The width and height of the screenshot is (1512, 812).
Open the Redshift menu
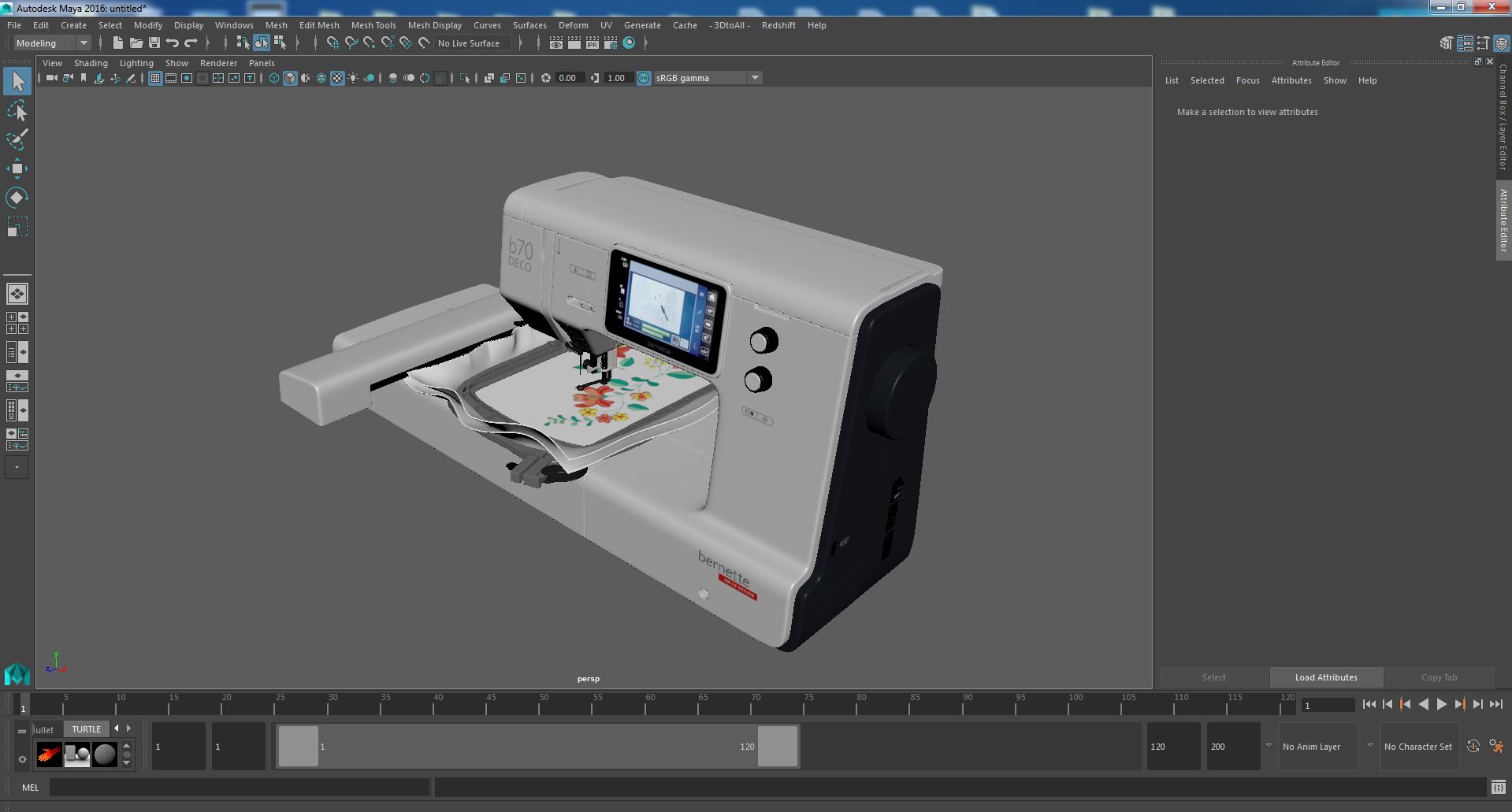tap(778, 25)
